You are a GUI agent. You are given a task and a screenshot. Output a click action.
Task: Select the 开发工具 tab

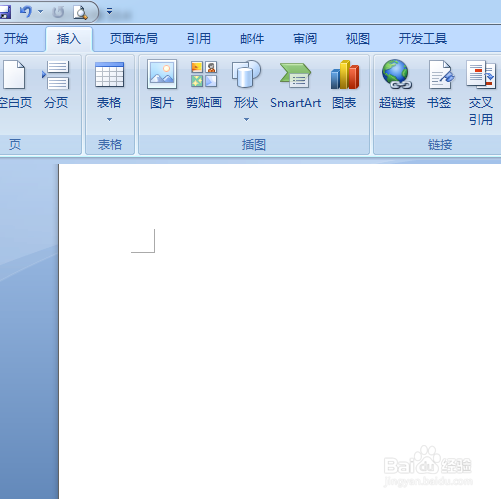[x=423, y=39]
